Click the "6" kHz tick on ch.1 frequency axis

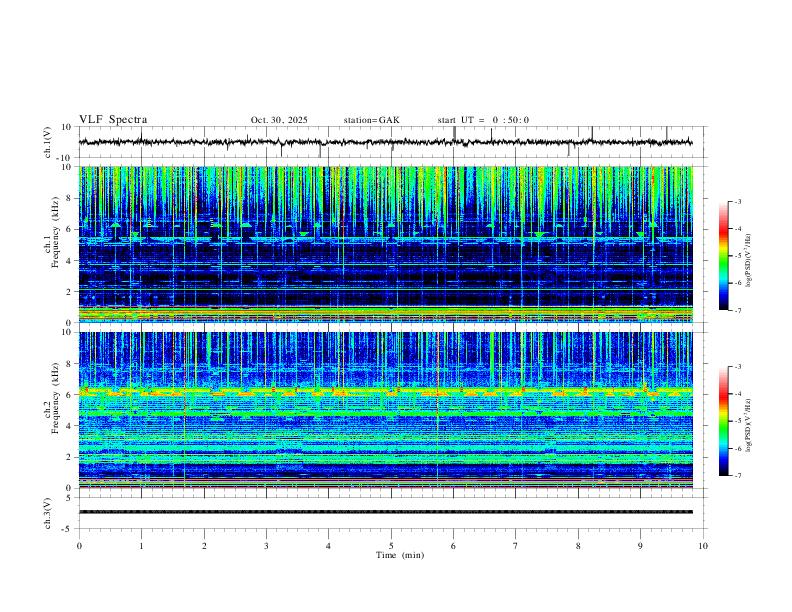coord(70,229)
